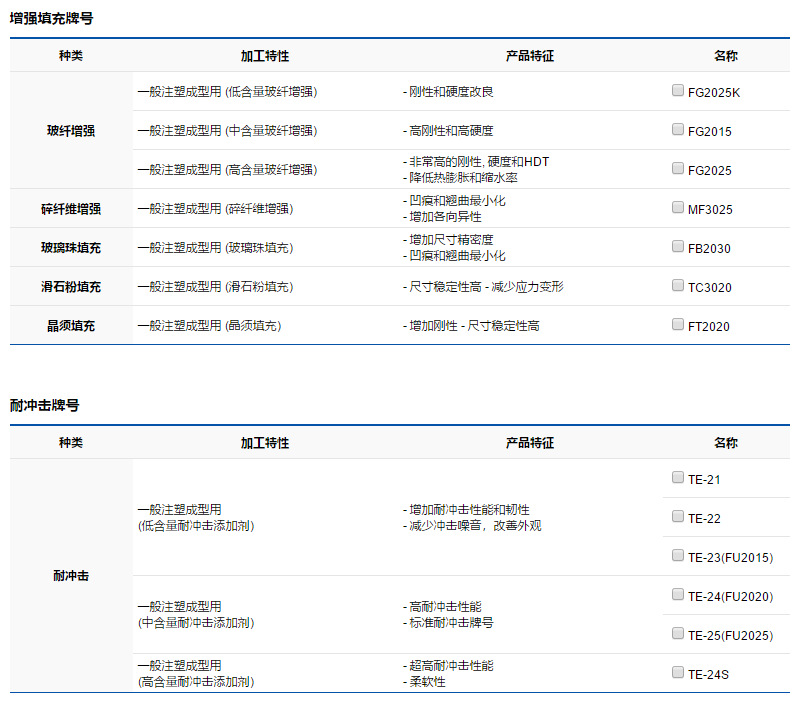Image resolution: width=800 pixels, height=703 pixels.
Task: Click 名称 header in 耐冲击牌号 table
Action: click(x=726, y=443)
